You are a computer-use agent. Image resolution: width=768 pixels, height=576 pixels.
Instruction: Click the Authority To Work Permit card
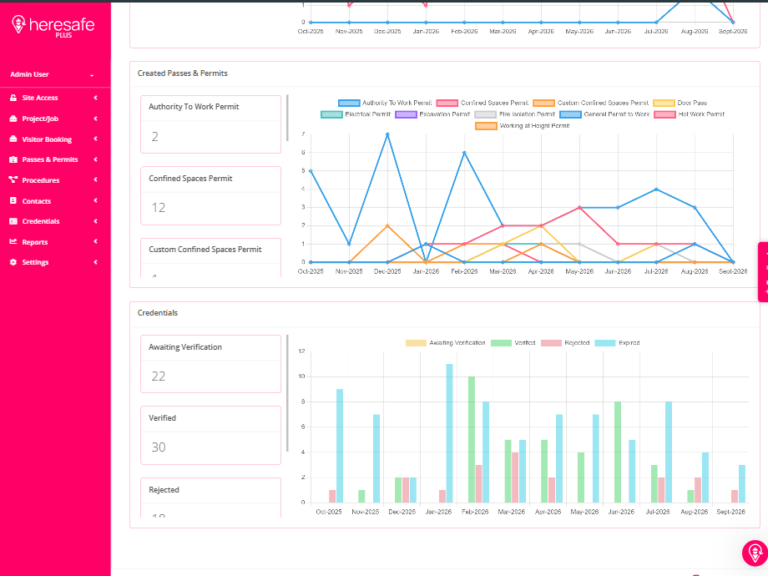coord(211,124)
